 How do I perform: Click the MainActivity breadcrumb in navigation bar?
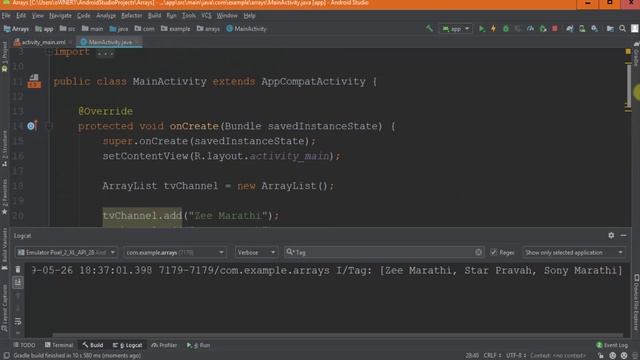246,29
